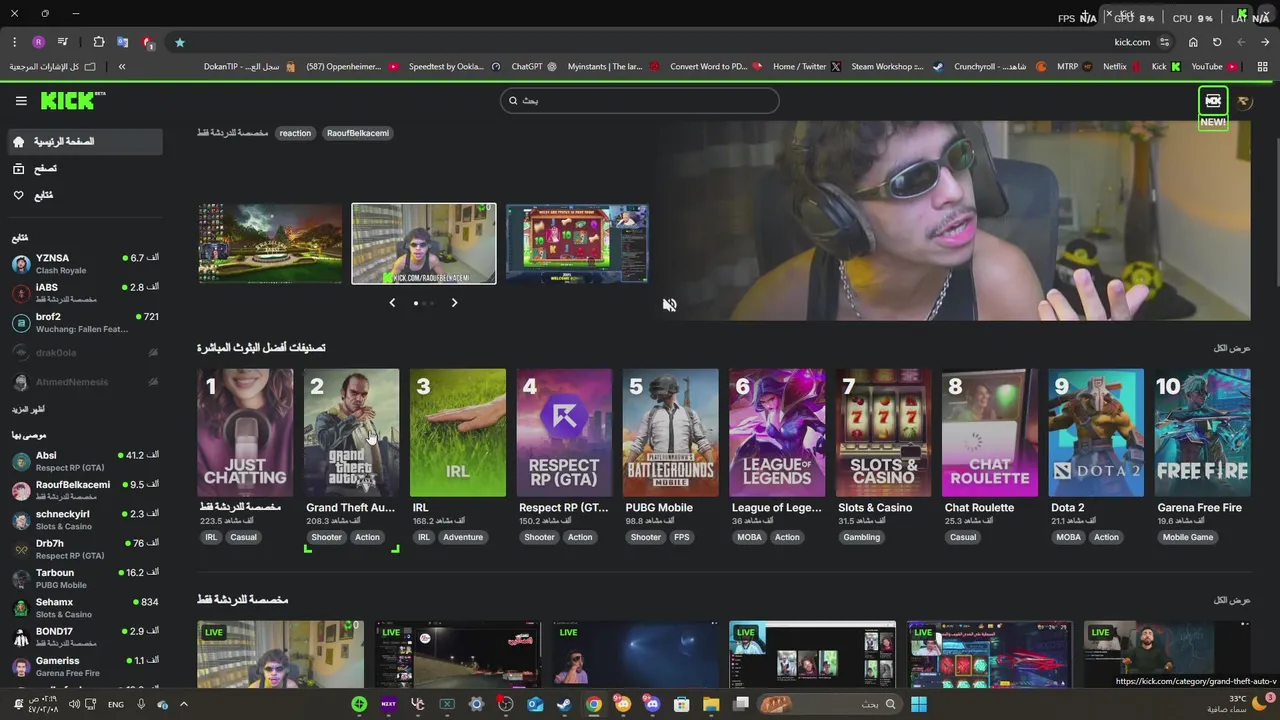1280x720 pixels.
Task: Open Absi recommended channel
Action: pos(84,461)
